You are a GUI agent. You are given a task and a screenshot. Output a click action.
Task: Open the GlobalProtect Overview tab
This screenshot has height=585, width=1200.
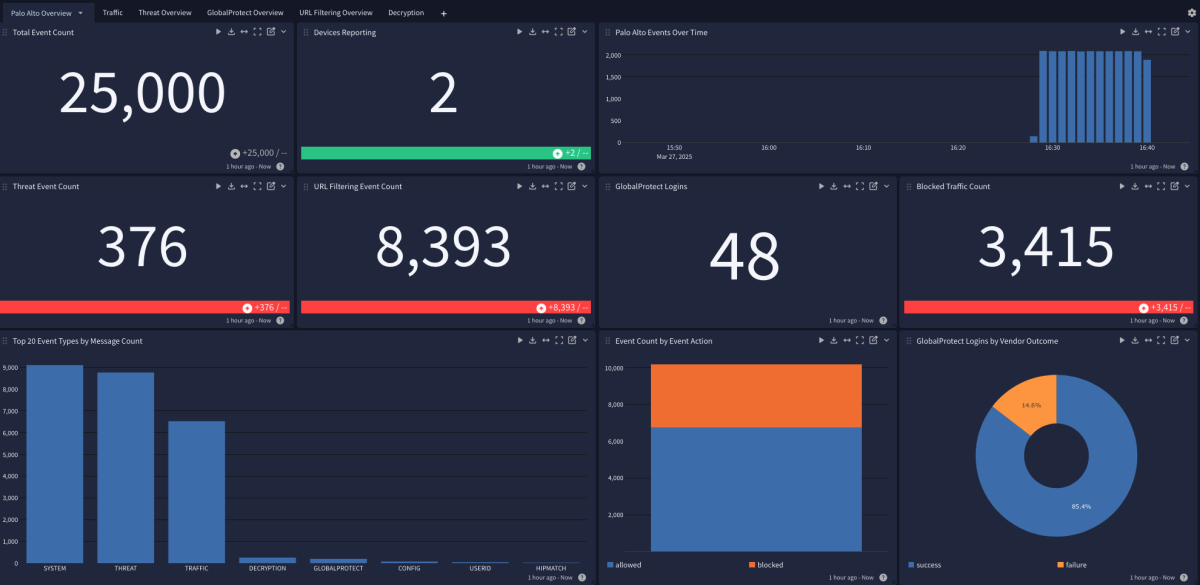tap(245, 13)
